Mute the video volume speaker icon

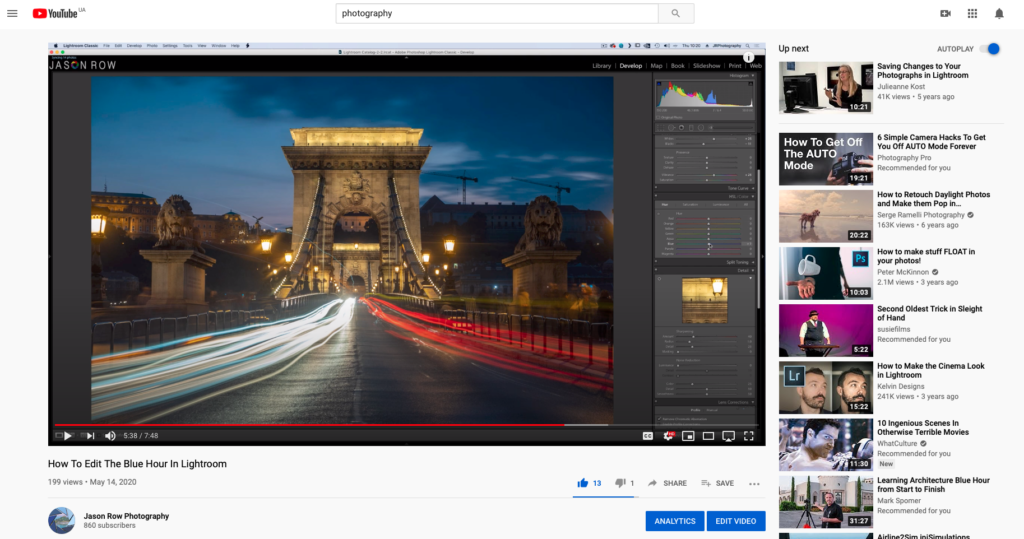click(x=110, y=436)
